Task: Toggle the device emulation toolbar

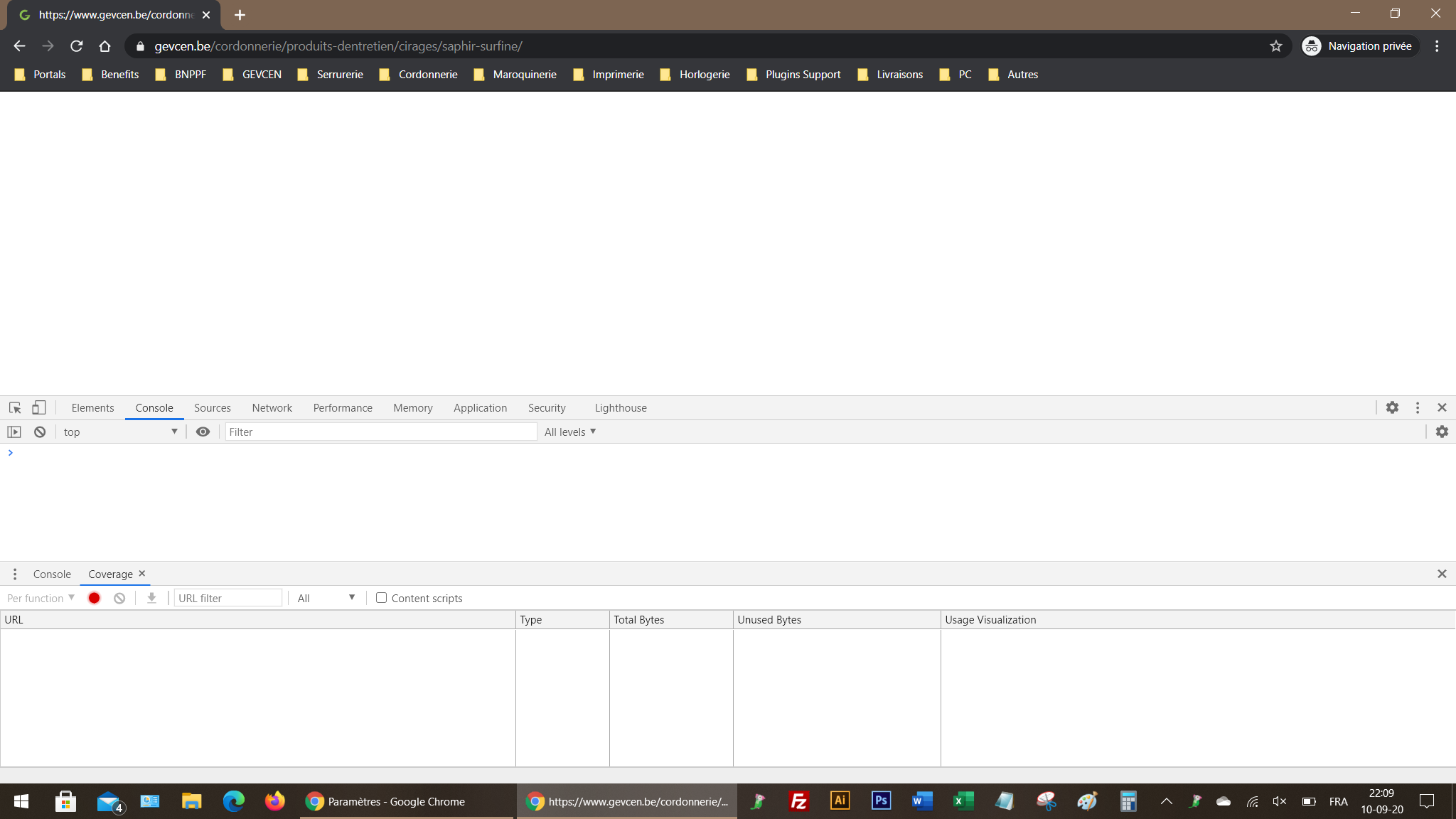Action: point(39,407)
